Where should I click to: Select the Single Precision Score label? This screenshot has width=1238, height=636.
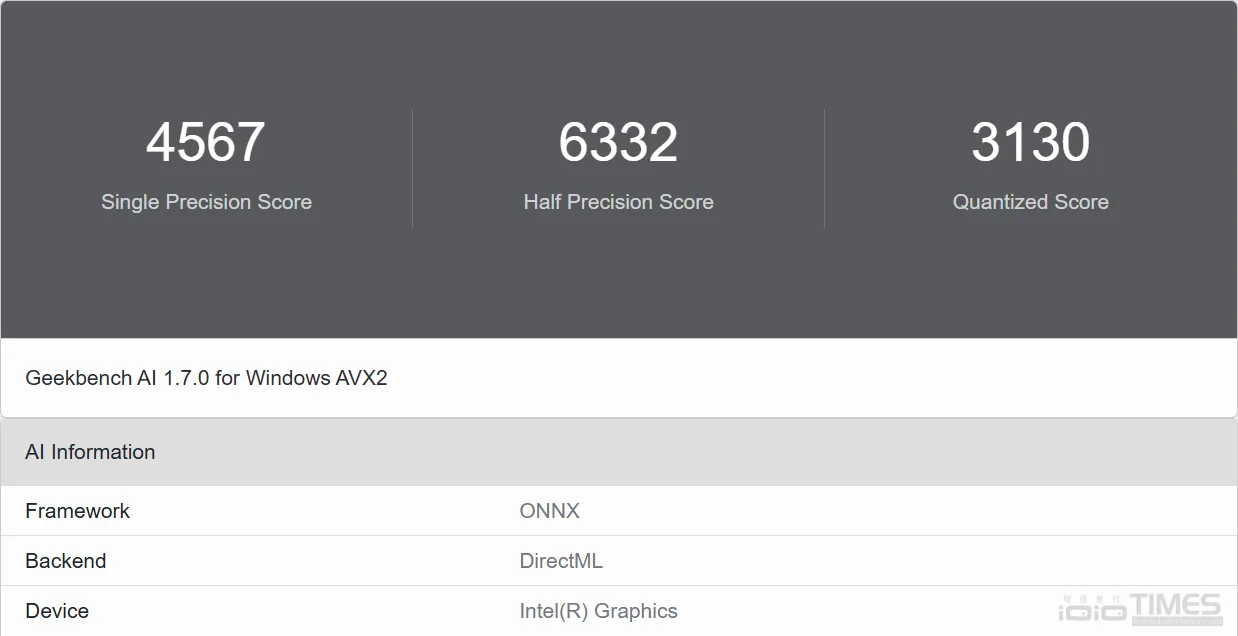pyautogui.click(x=206, y=202)
